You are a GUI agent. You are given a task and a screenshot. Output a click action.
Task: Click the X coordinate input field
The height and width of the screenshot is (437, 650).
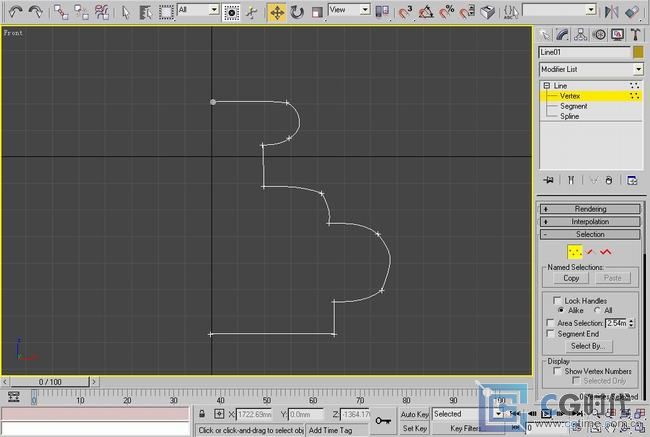tap(255, 413)
